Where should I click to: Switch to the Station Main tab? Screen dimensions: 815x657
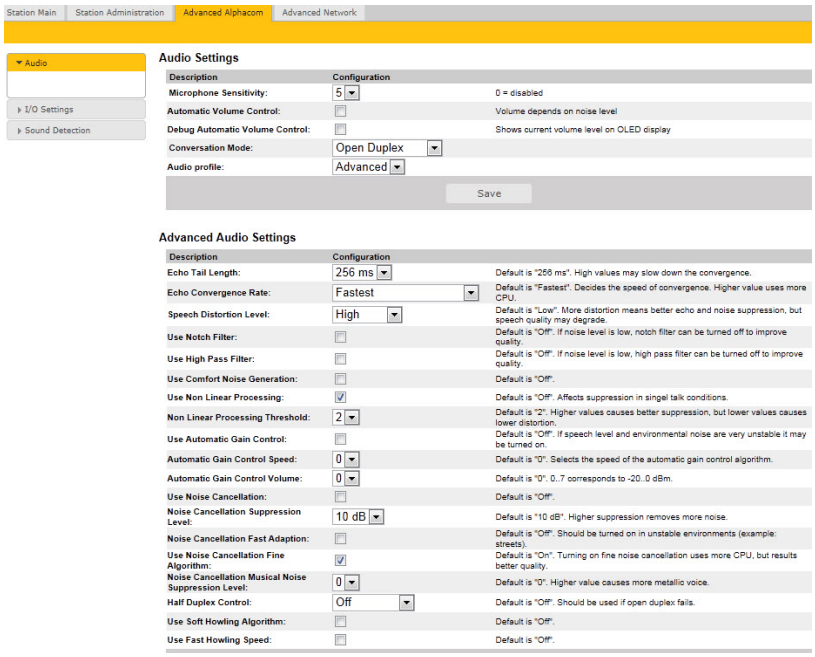click(33, 12)
